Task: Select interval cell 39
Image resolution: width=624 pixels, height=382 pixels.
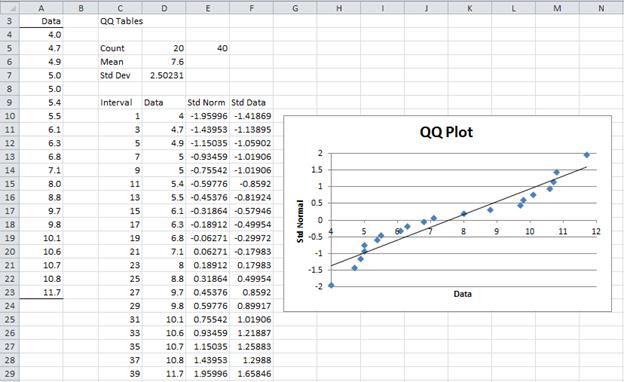Action: coord(120,374)
